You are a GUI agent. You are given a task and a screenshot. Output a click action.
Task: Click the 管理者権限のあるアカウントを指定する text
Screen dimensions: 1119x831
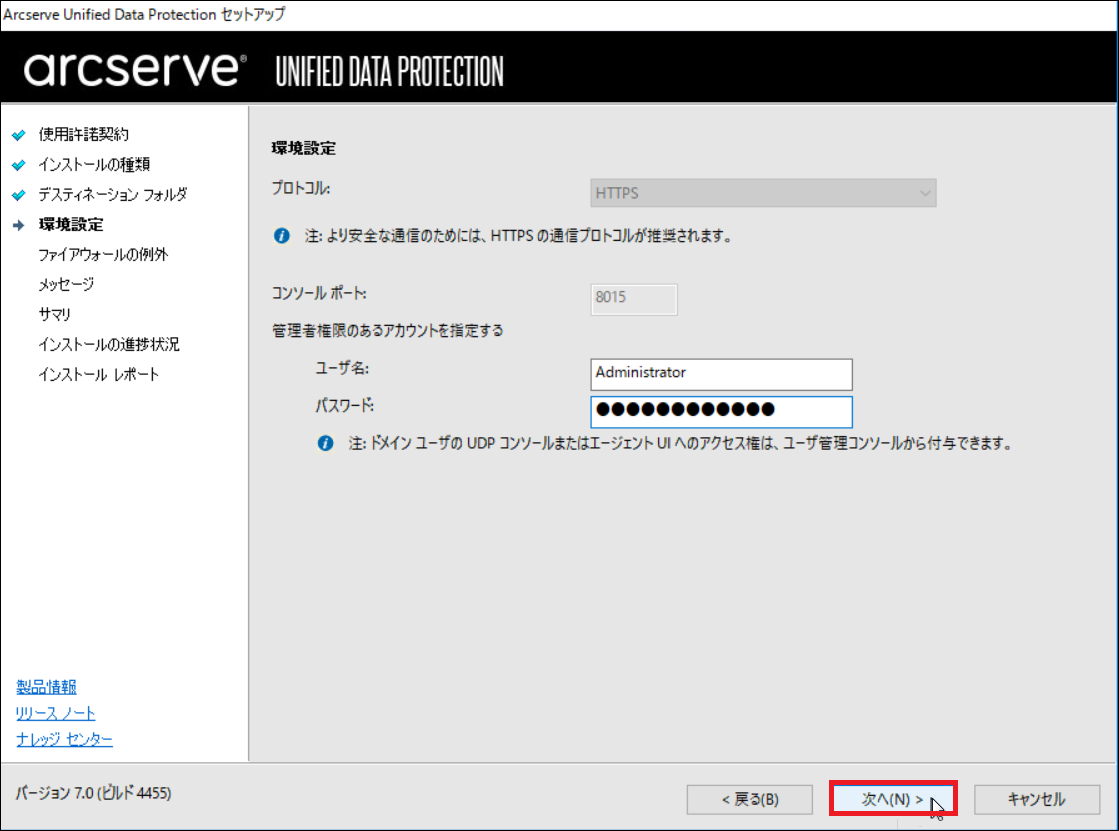coord(388,331)
